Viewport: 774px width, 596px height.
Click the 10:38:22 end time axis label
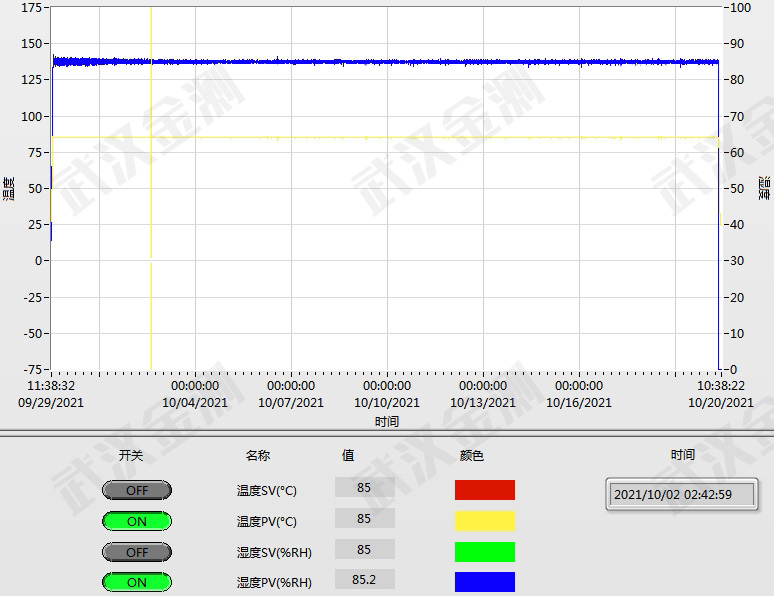[720, 385]
